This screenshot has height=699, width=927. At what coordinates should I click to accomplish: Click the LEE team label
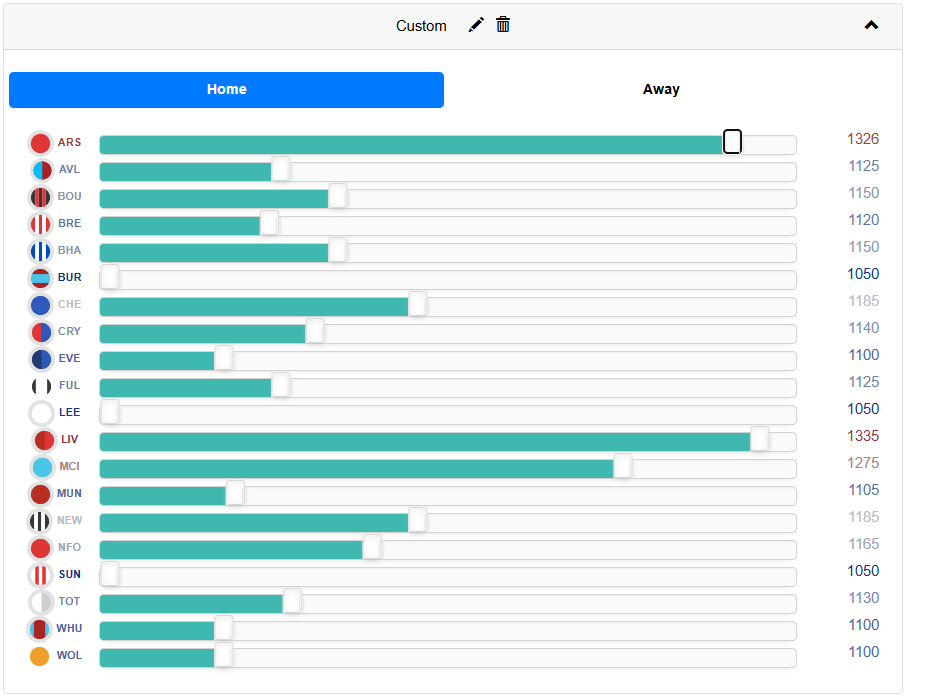coord(69,413)
